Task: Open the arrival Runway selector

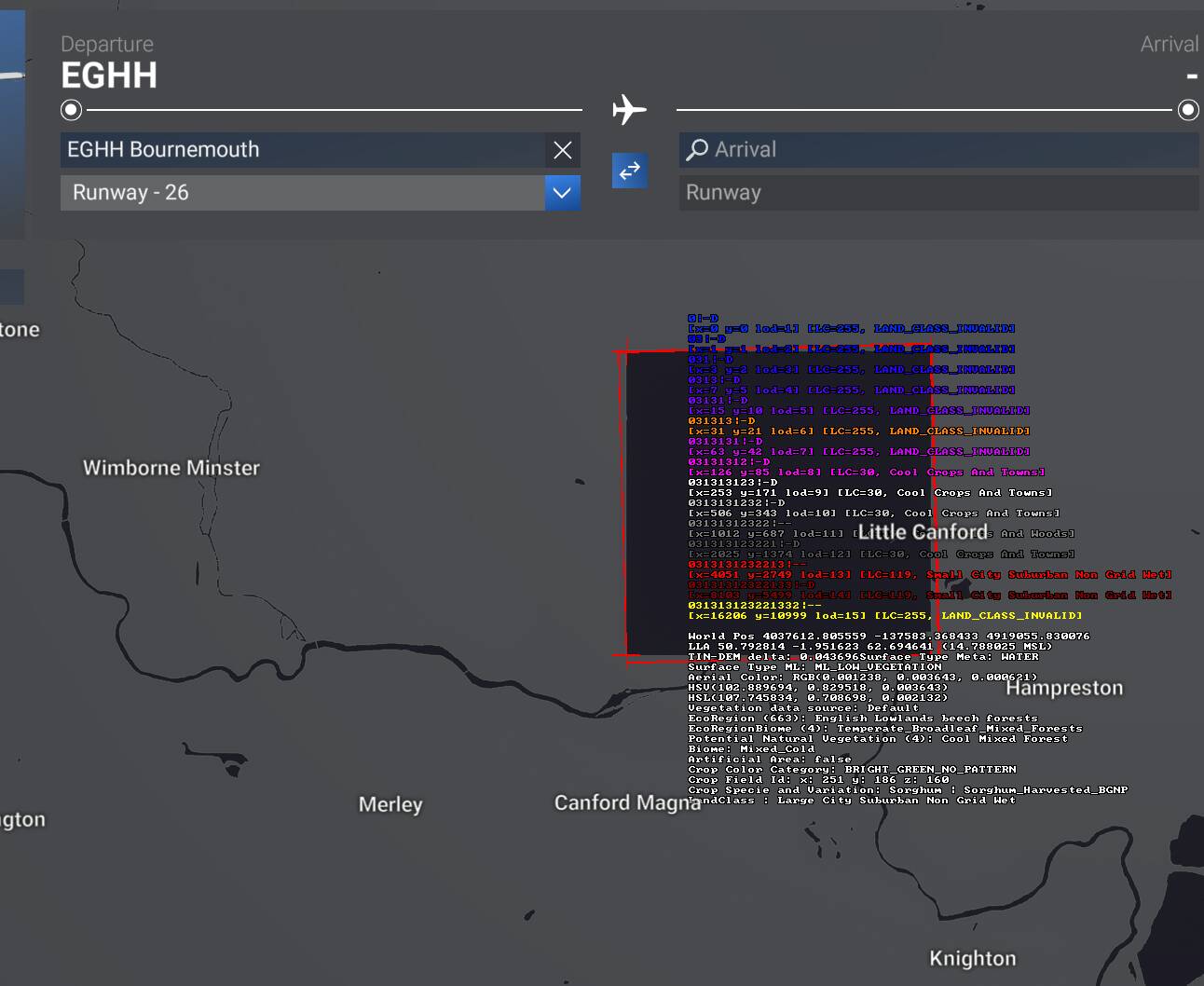Action: 937,193
